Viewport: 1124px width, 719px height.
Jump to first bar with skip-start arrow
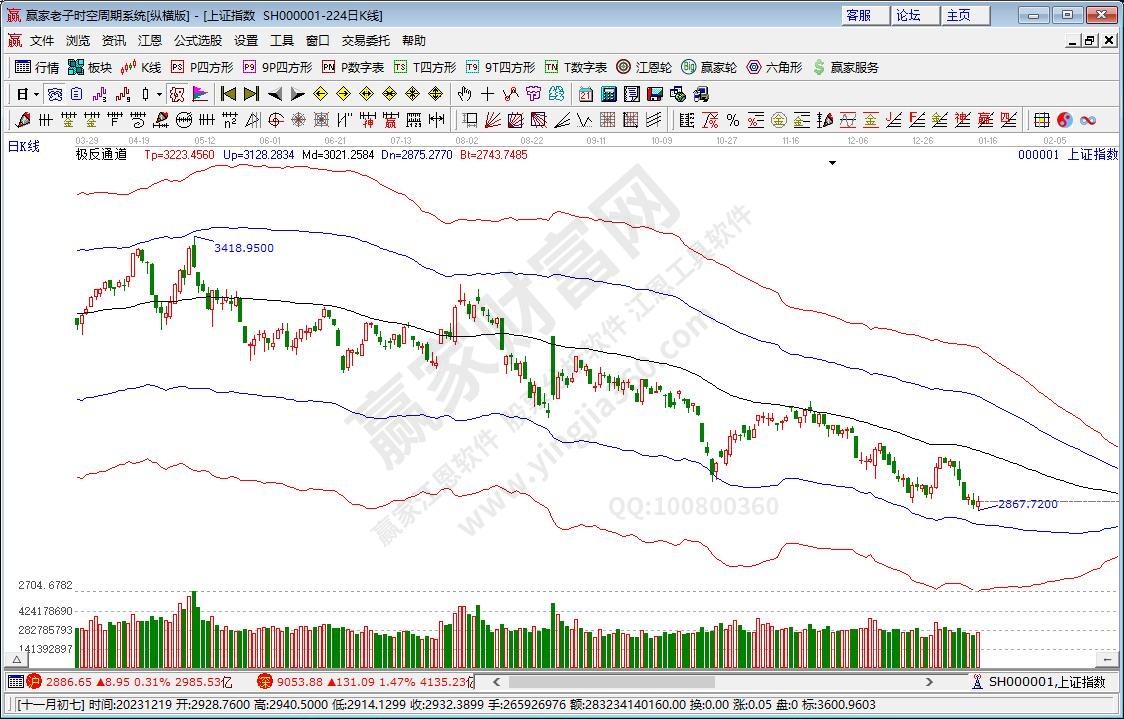point(228,94)
